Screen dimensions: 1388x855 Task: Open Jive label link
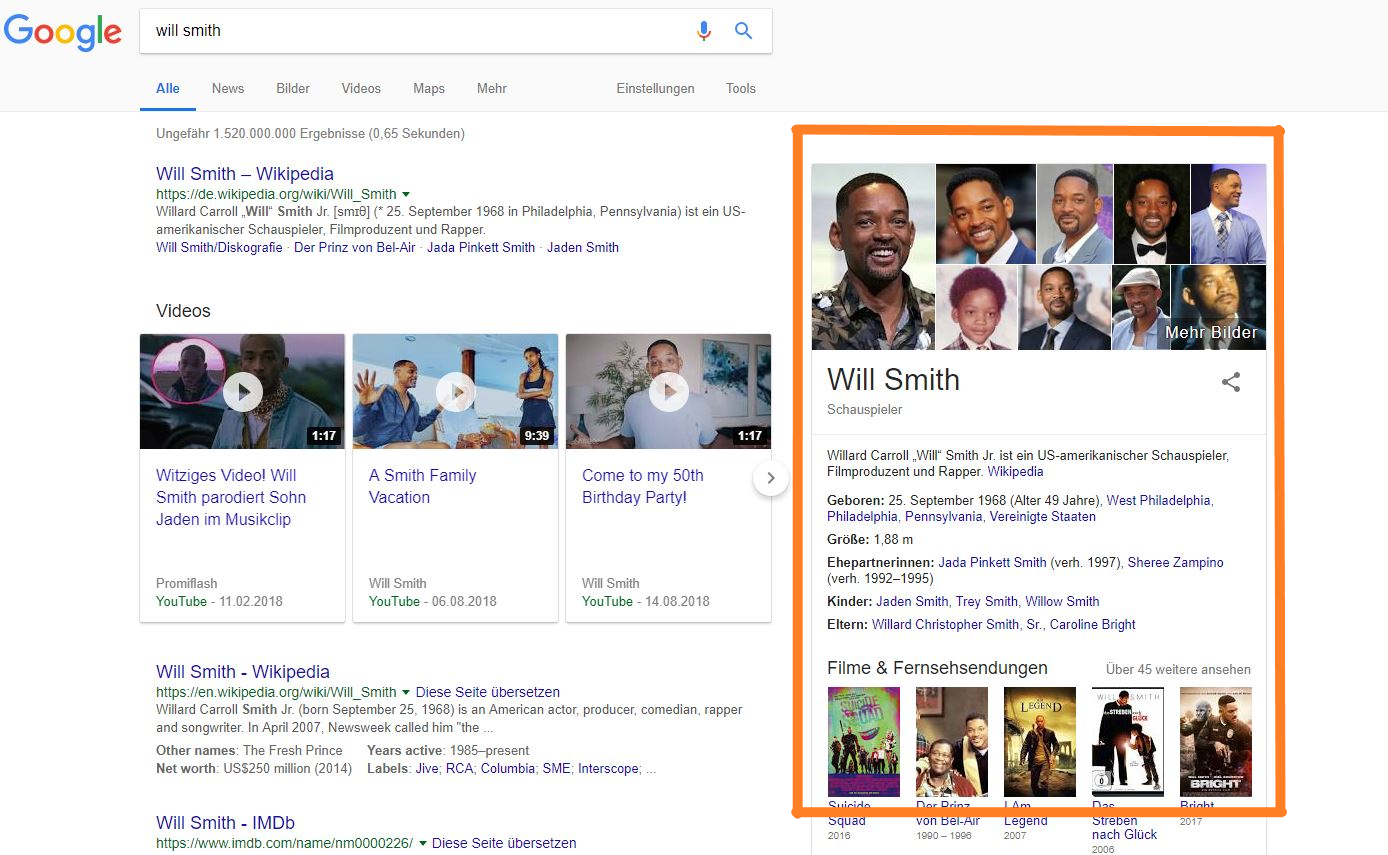pos(426,768)
